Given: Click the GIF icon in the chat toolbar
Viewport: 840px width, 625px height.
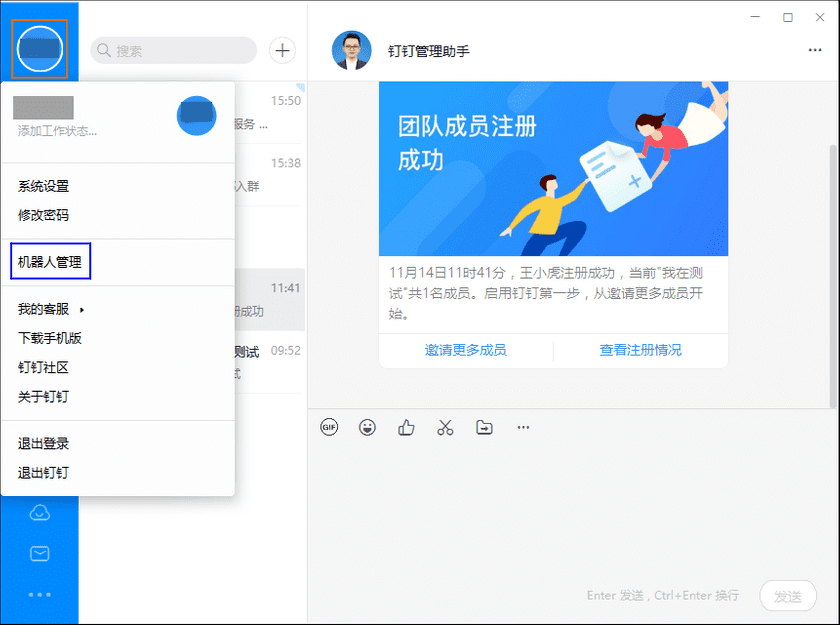Looking at the screenshot, I should click(x=329, y=427).
